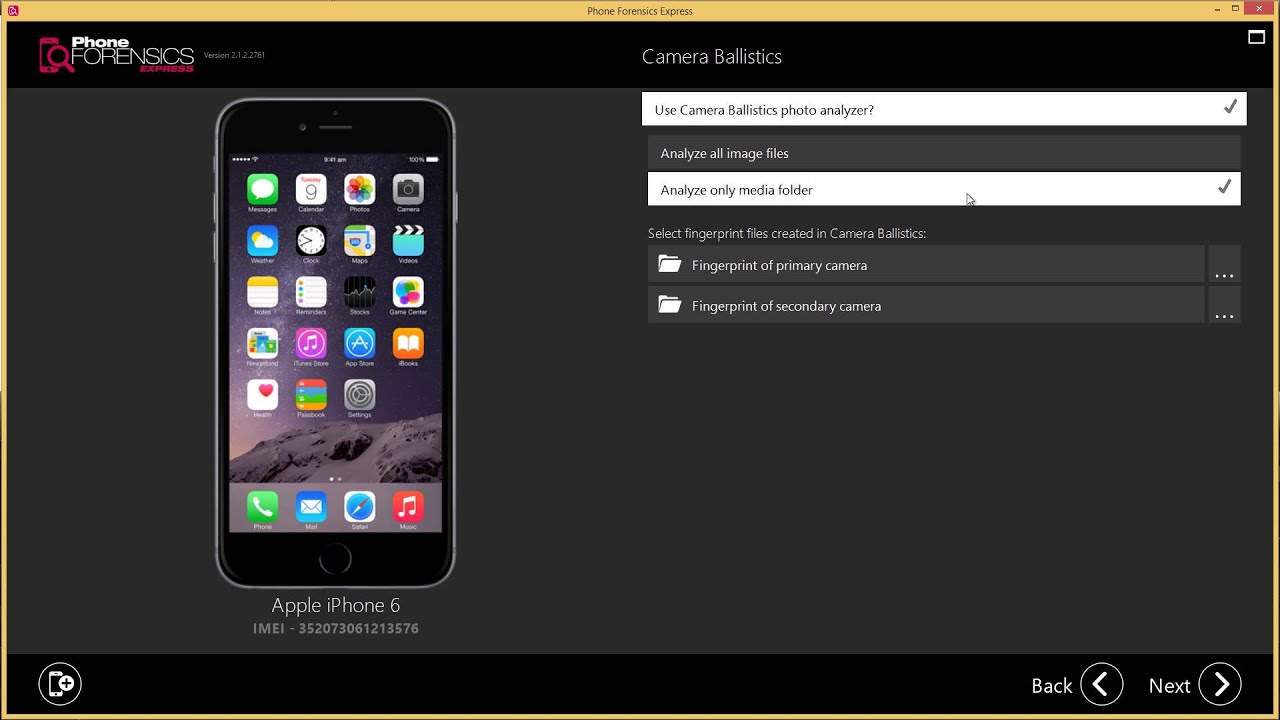Click the Reminders app icon on phone image

point(311,292)
